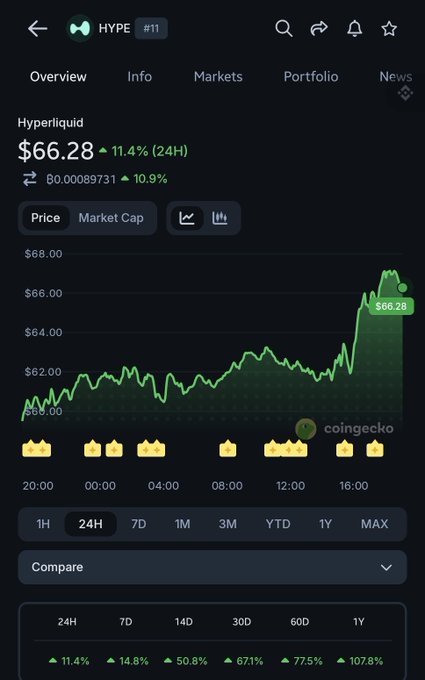This screenshot has width=425, height=680.
Task: Expand the Compare dropdown
Action: point(212,567)
